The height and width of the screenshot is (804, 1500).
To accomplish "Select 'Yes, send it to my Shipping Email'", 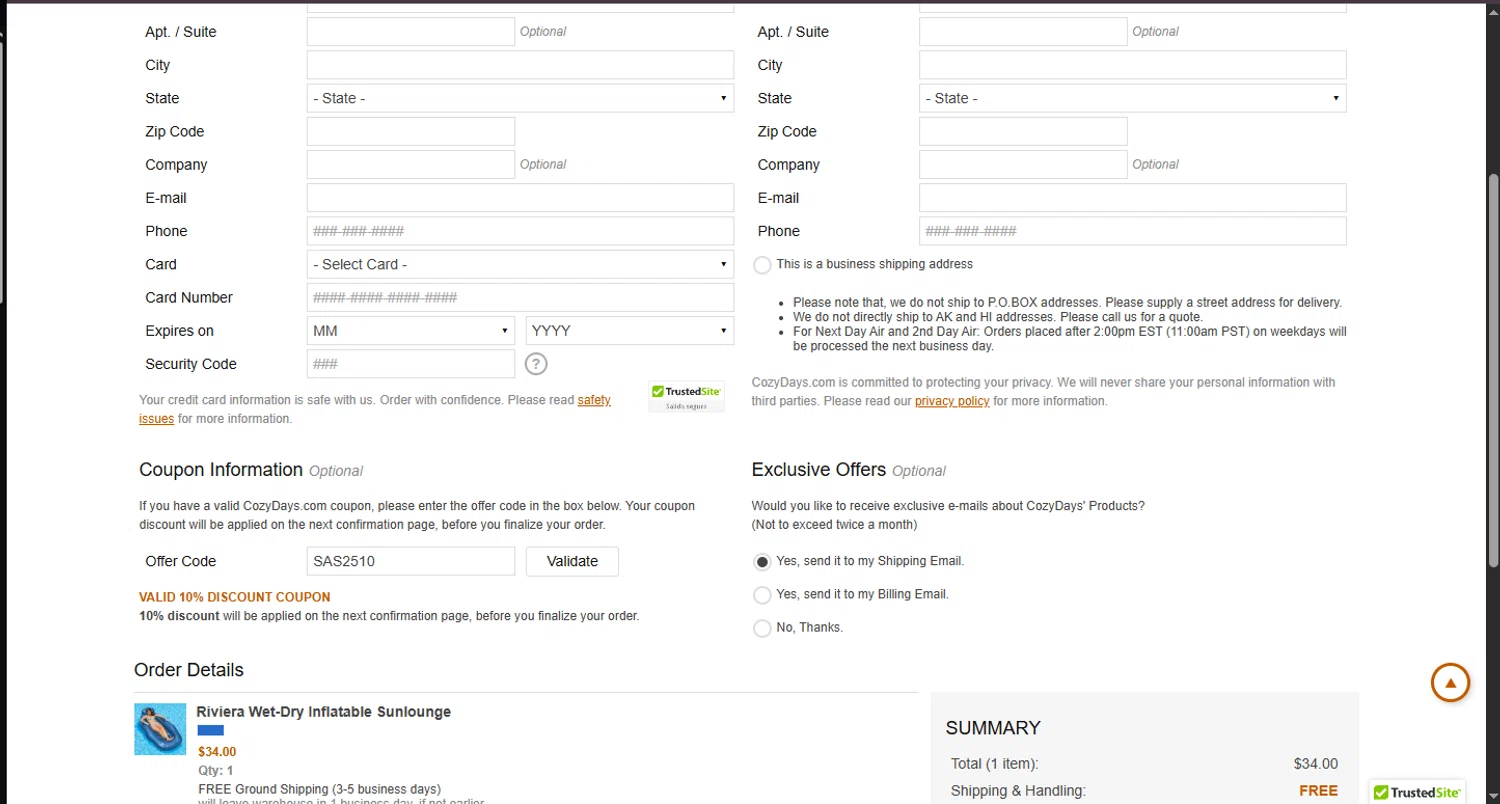I will [762, 562].
